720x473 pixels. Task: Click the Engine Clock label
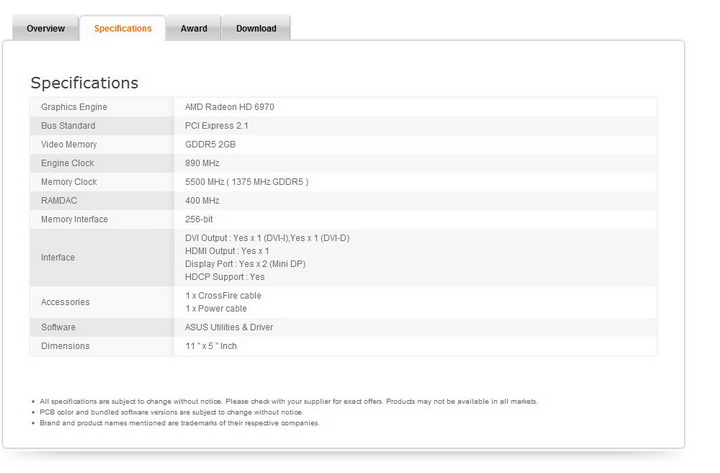68,163
